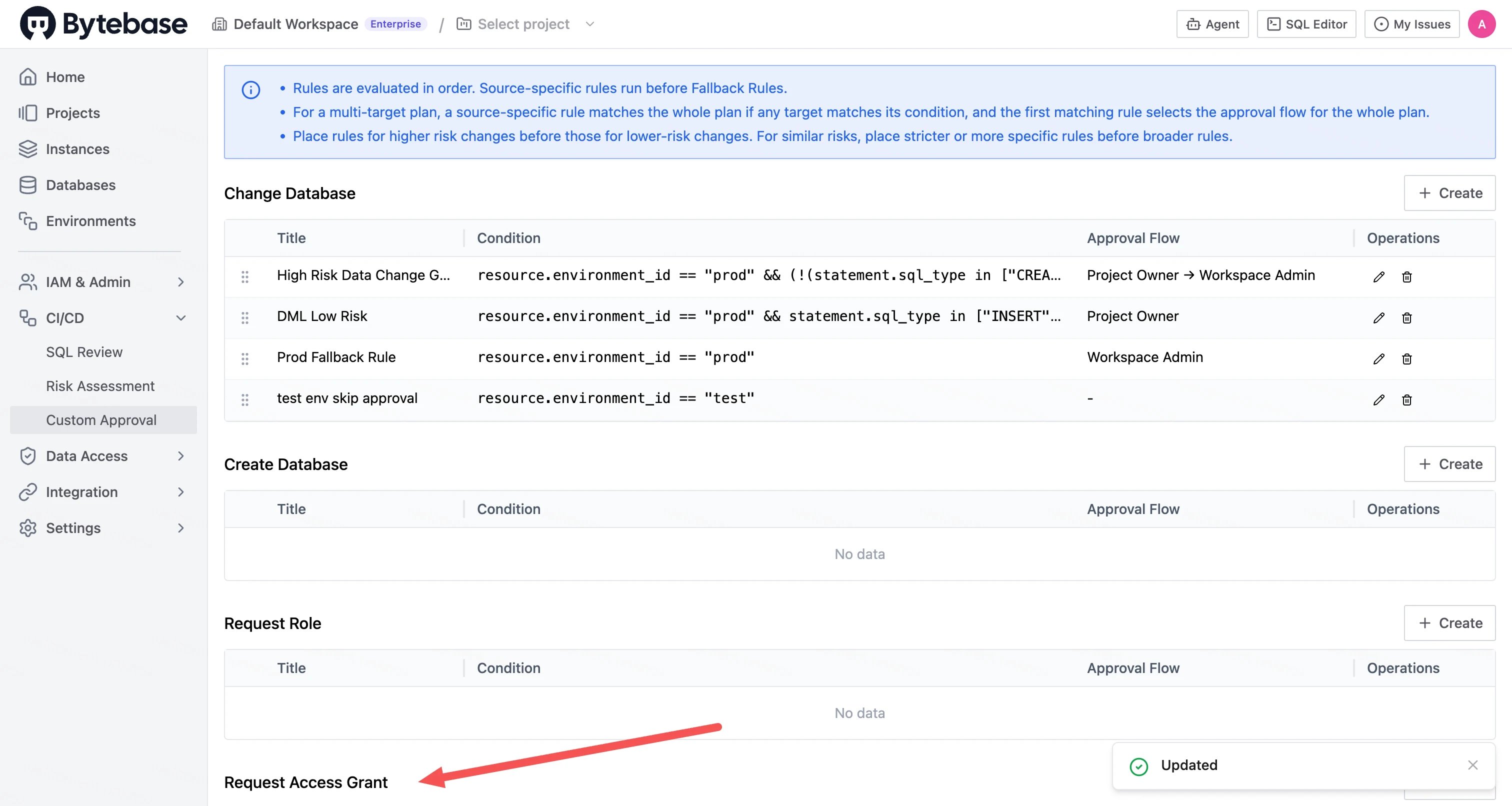1512x806 pixels.
Task: Click the Bytebase logo
Action: 103,23
